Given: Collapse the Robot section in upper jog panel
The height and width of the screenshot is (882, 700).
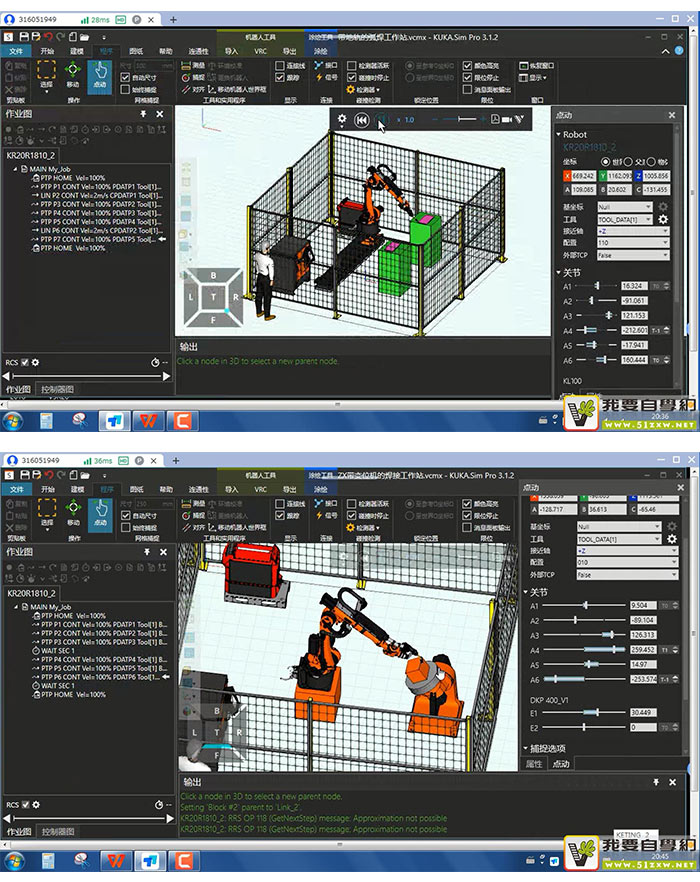Looking at the screenshot, I should (559, 134).
